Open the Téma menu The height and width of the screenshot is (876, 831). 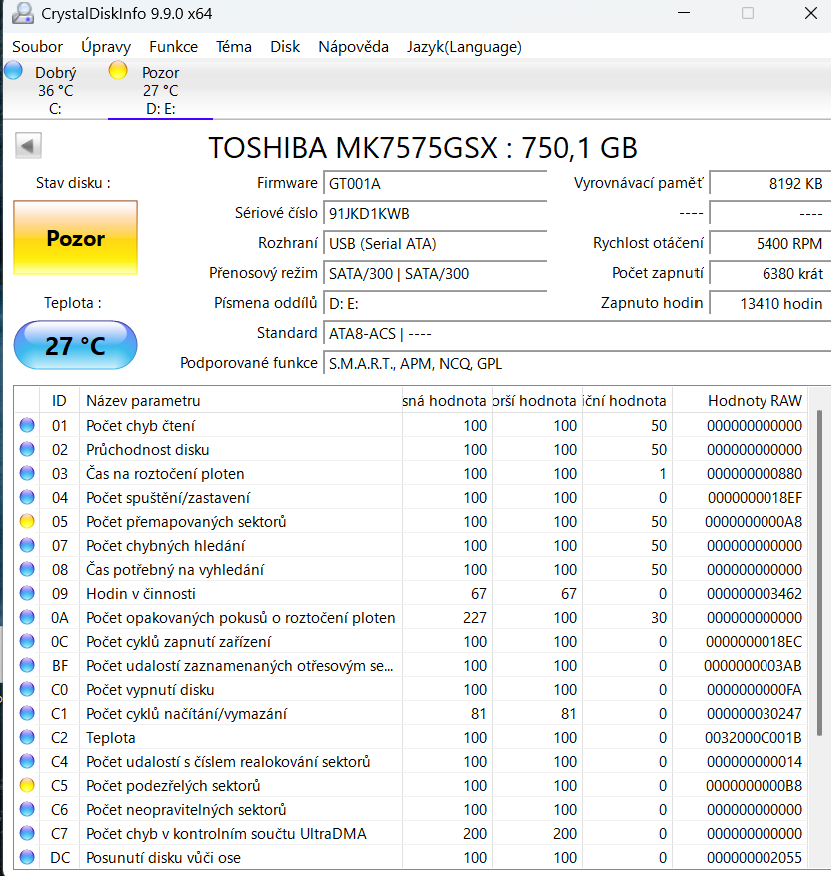[x=234, y=47]
